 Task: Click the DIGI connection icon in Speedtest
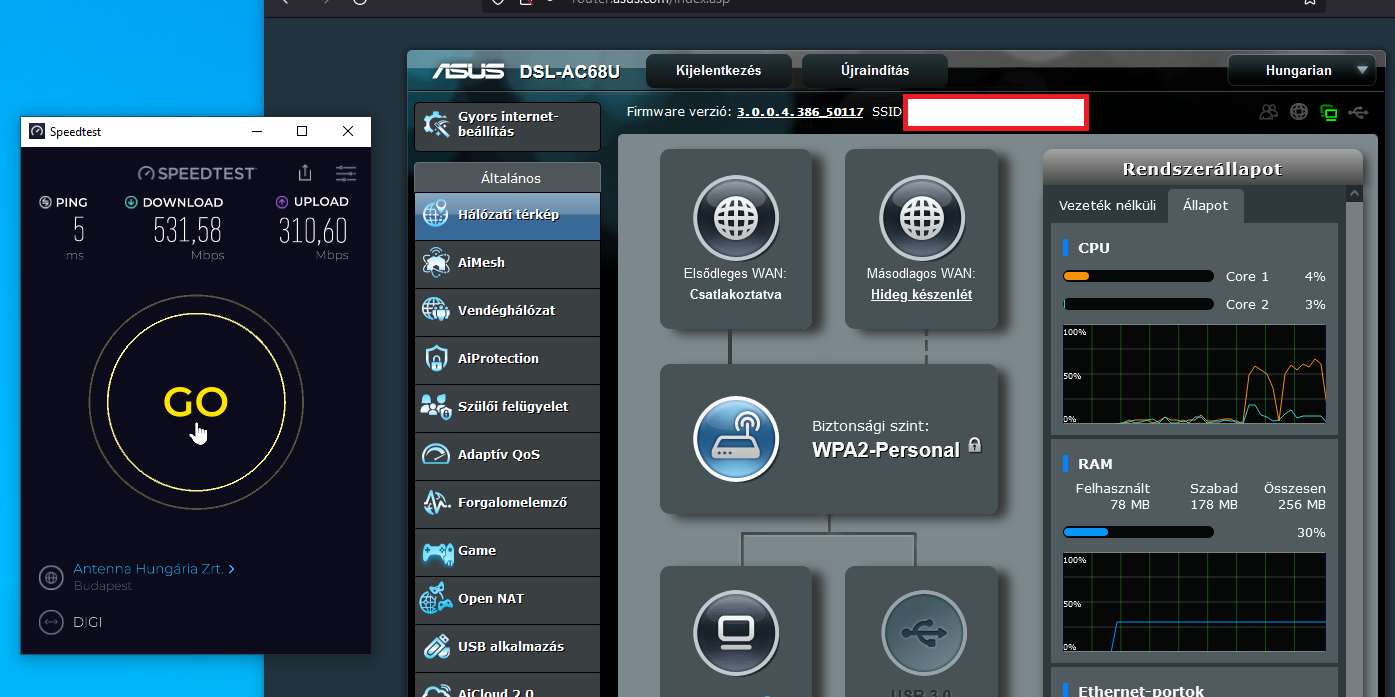pos(51,622)
